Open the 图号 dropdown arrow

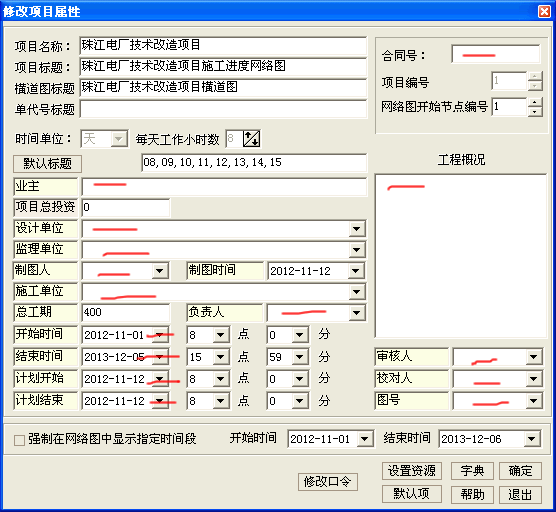coord(534,401)
